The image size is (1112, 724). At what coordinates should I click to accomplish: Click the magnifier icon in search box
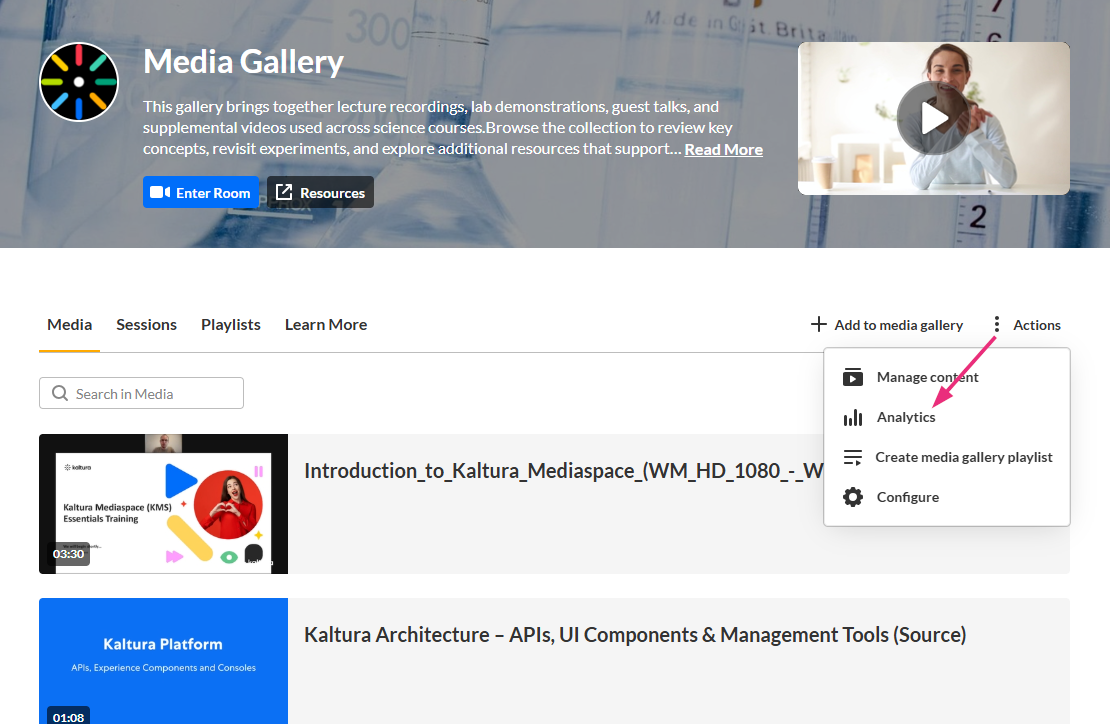pyautogui.click(x=60, y=393)
